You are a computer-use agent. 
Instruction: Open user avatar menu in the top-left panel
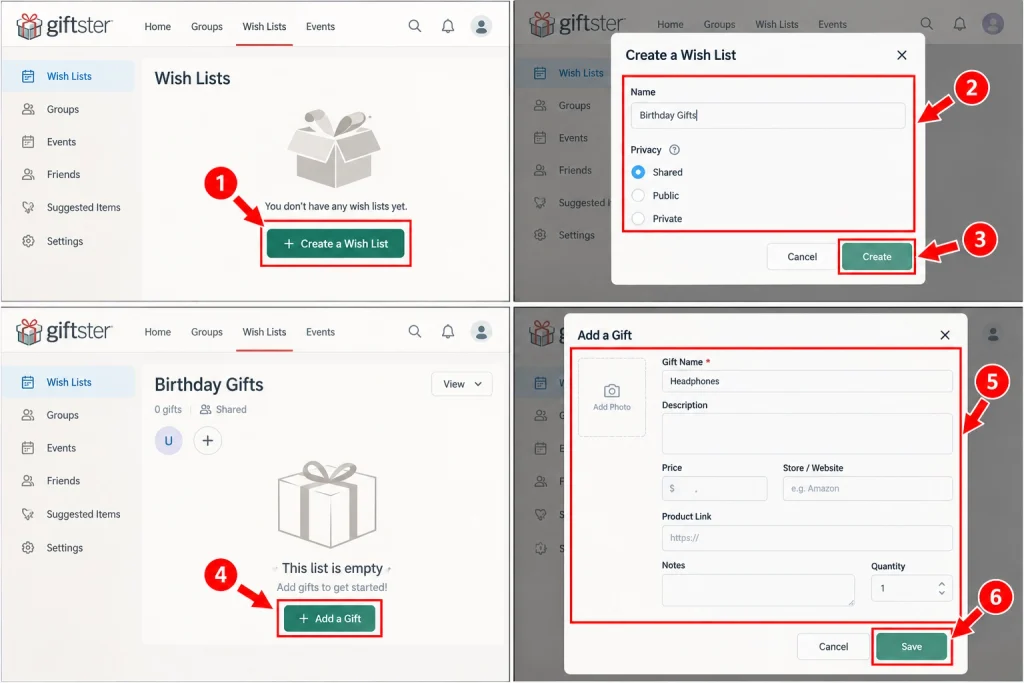481,26
